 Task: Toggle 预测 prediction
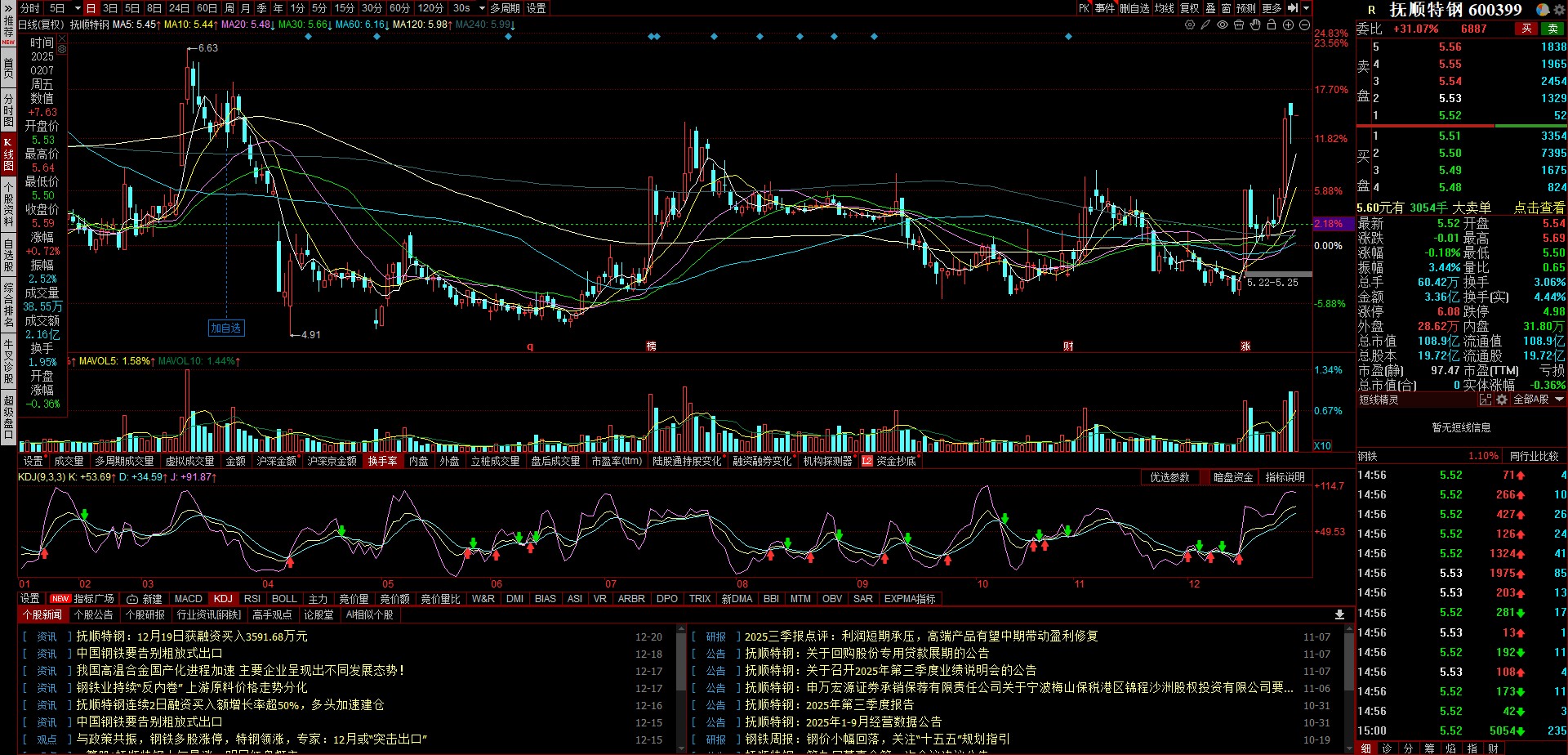(x=1246, y=8)
